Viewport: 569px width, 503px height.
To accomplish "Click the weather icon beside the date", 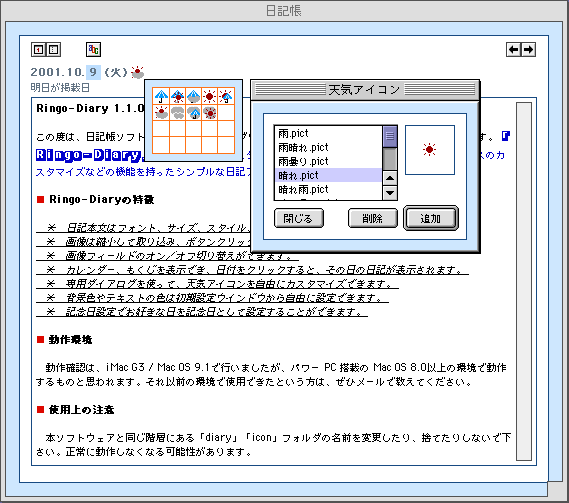I will 137,72.
